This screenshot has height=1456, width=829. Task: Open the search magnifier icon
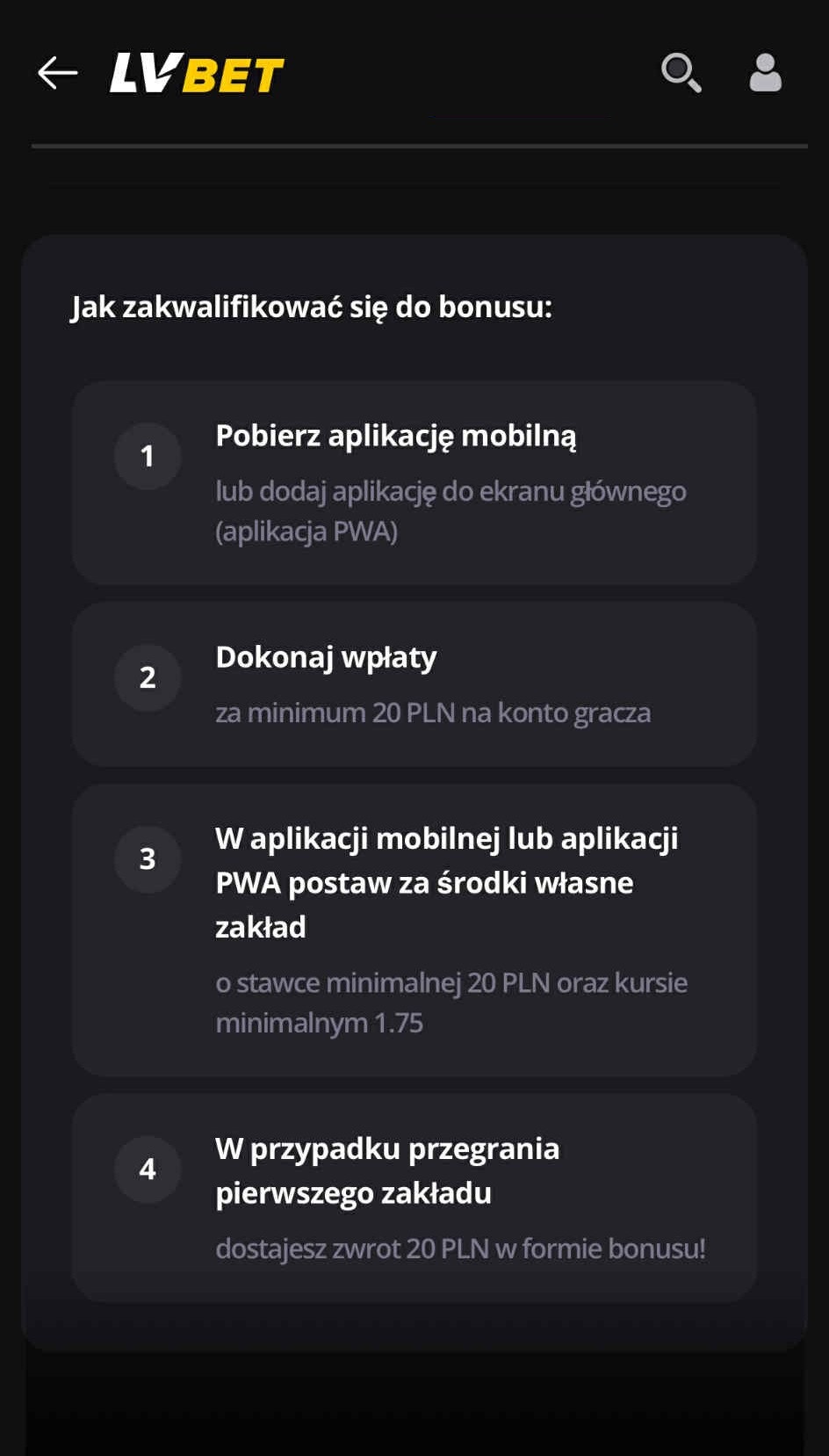(x=681, y=72)
